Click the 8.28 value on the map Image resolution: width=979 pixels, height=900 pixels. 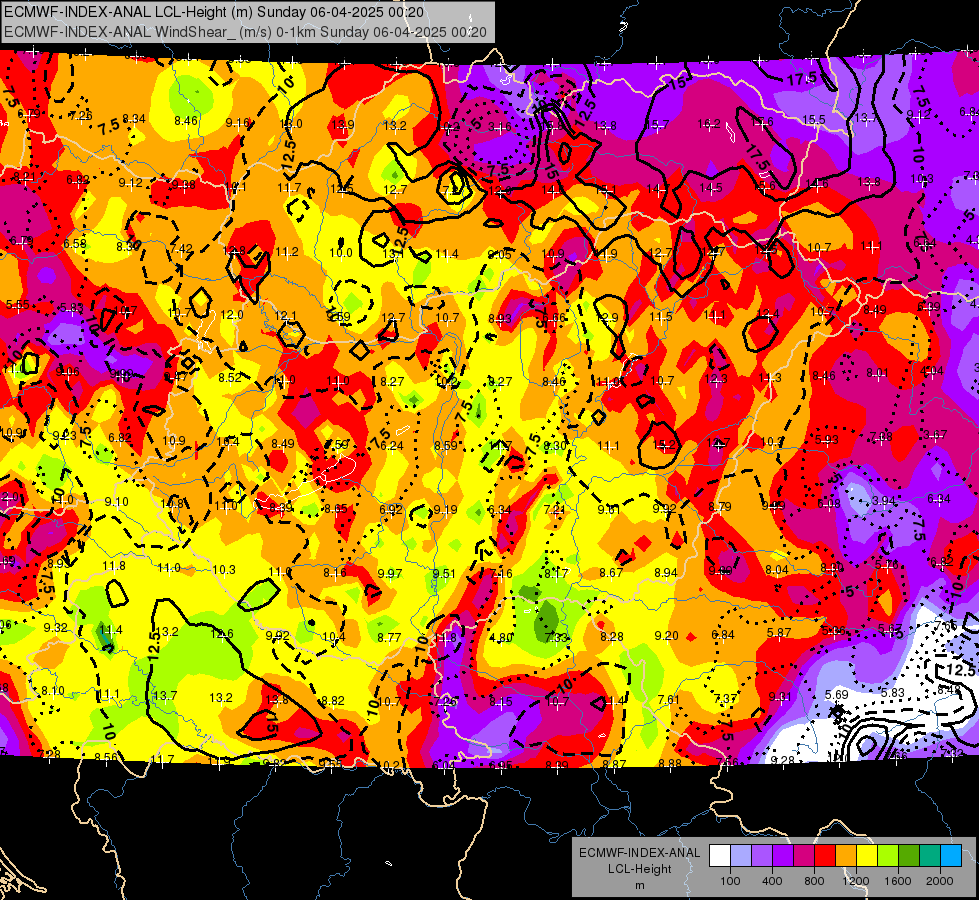point(611,636)
